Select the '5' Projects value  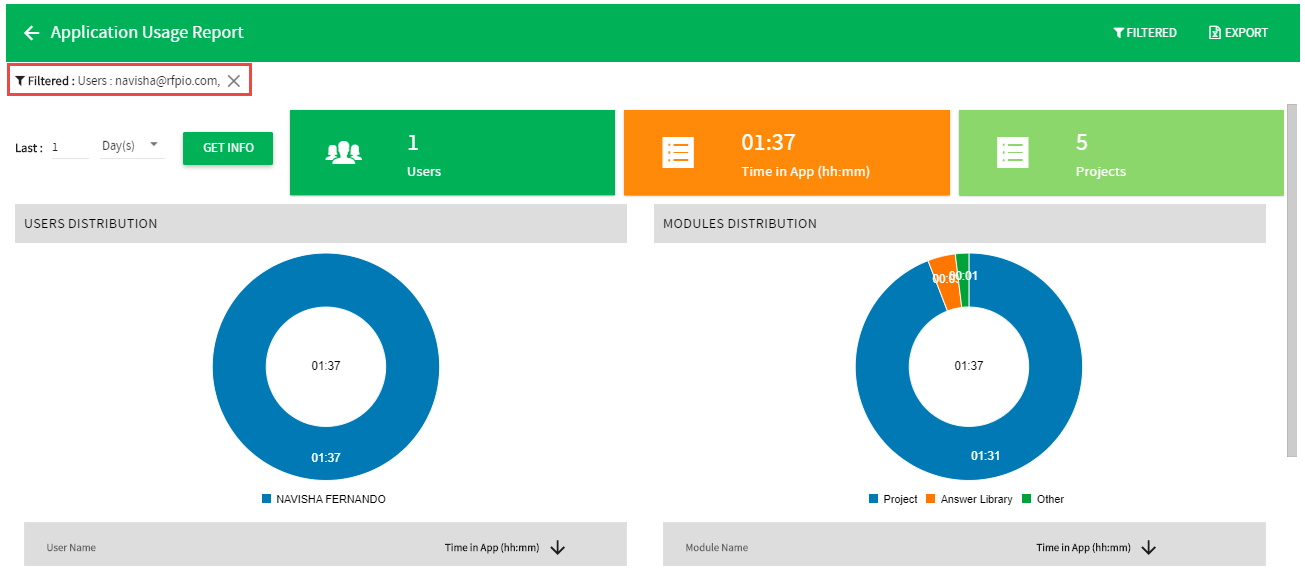tap(1081, 143)
